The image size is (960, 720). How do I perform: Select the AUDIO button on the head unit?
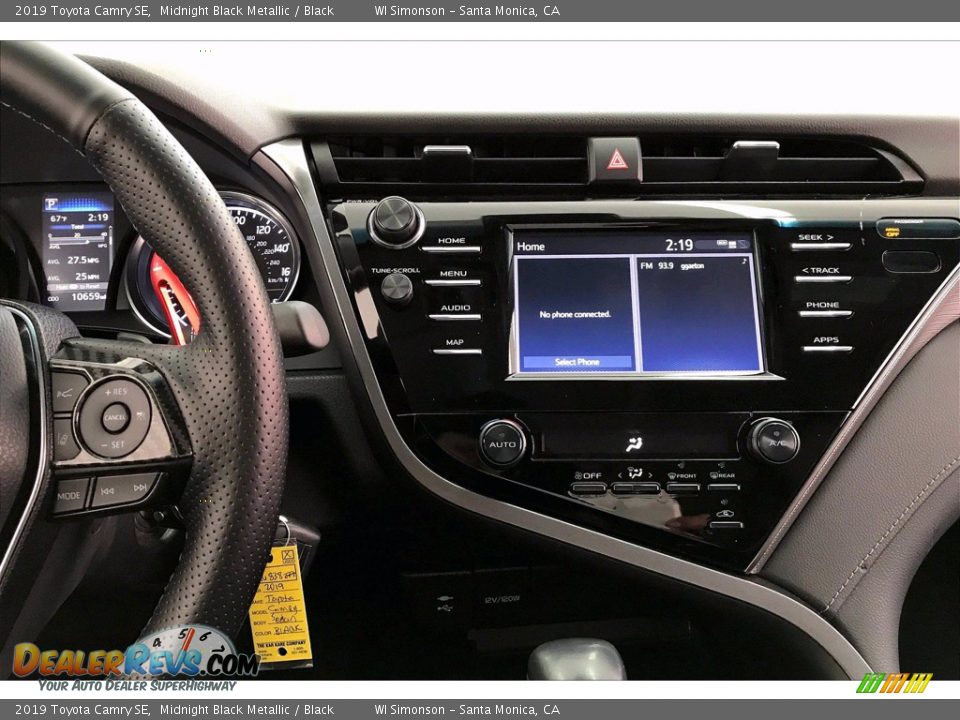tap(456, 311)
